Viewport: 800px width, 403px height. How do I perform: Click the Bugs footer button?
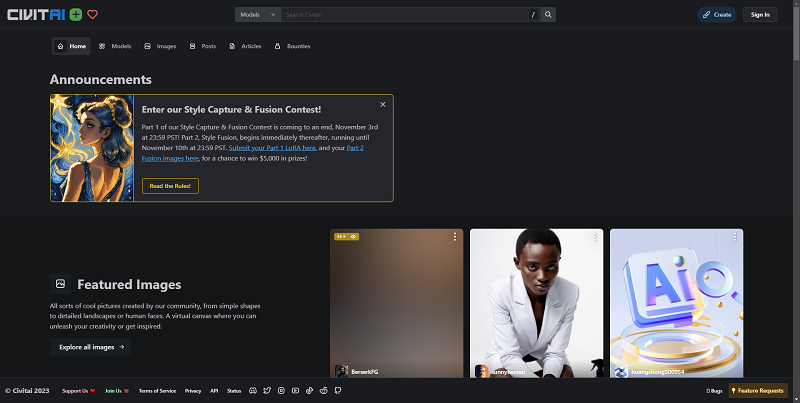pos(714,391)
